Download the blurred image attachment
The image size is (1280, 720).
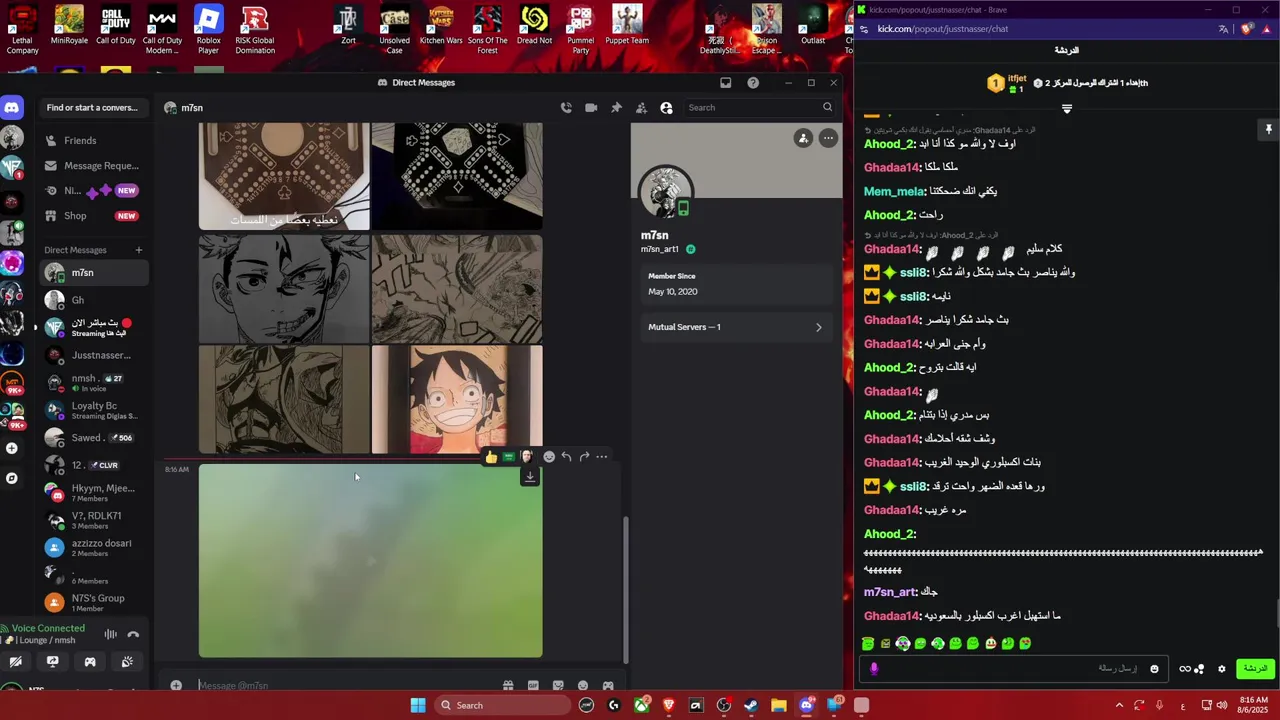tap(530, 477)
